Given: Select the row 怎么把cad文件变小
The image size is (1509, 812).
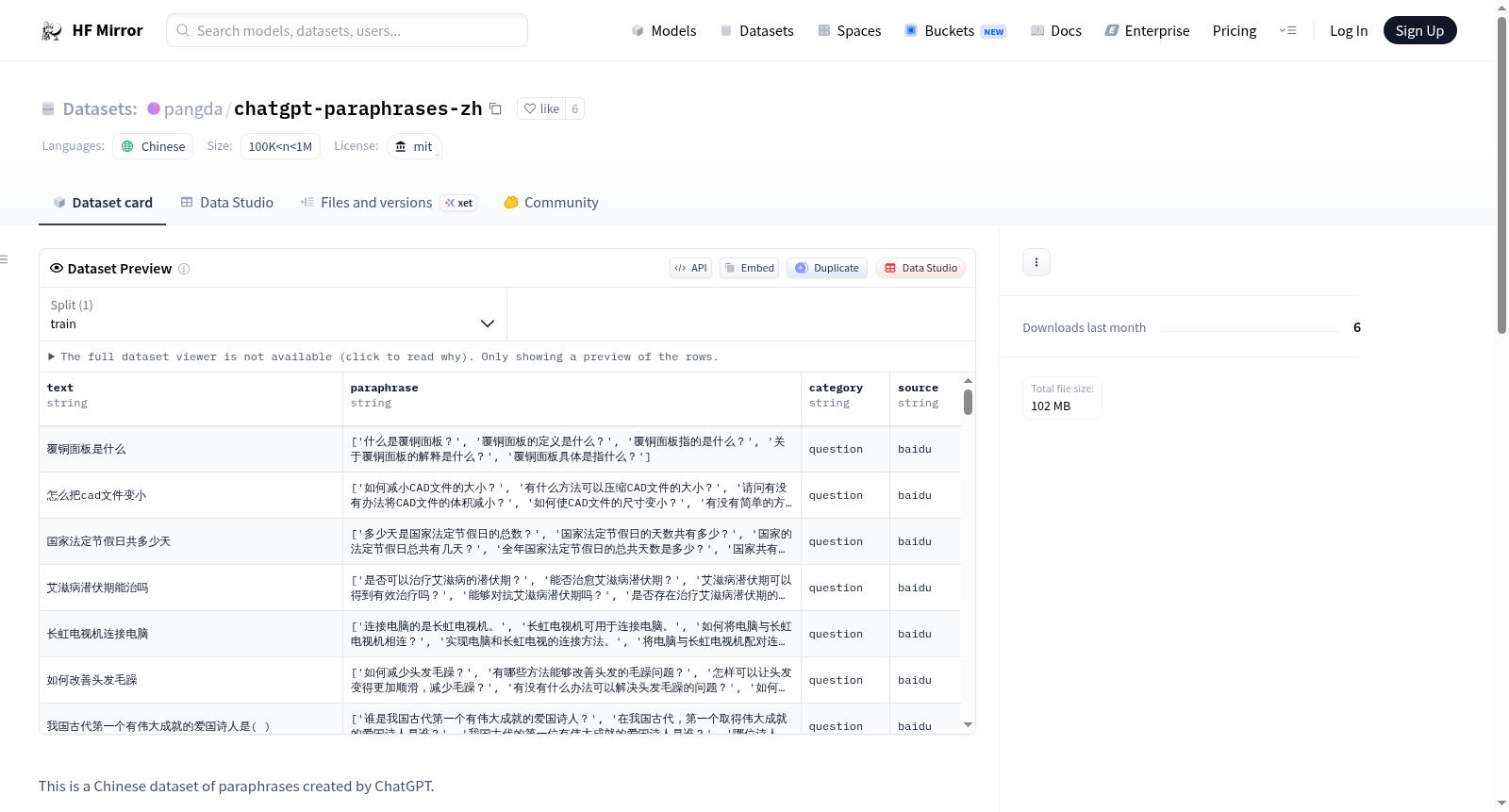Looking at the screenshot, I should pos(500,495).
